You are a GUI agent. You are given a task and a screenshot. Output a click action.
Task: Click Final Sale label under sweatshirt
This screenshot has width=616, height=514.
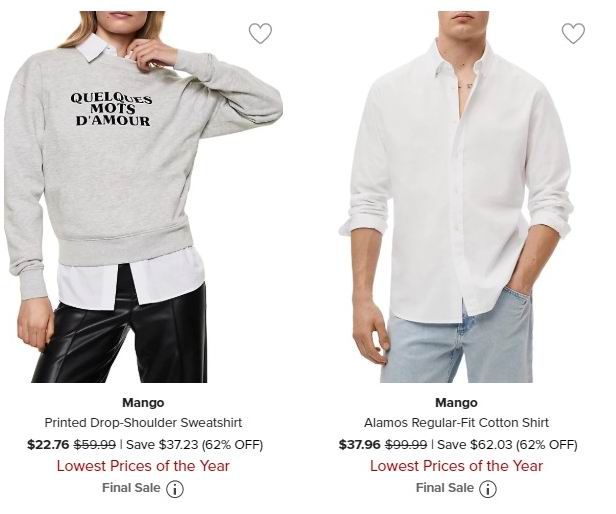[x=131, y=488]
